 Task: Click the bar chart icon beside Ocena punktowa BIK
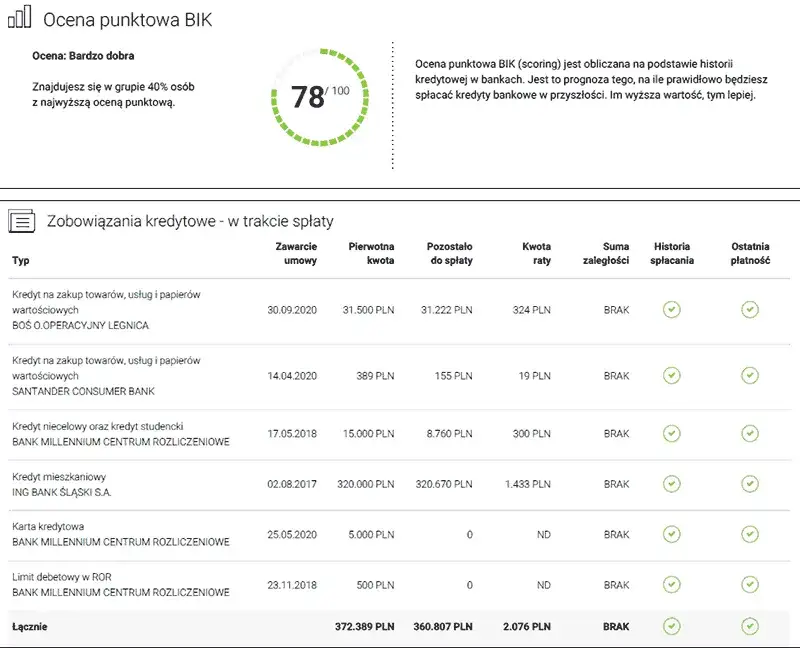[x=20, y=20]
